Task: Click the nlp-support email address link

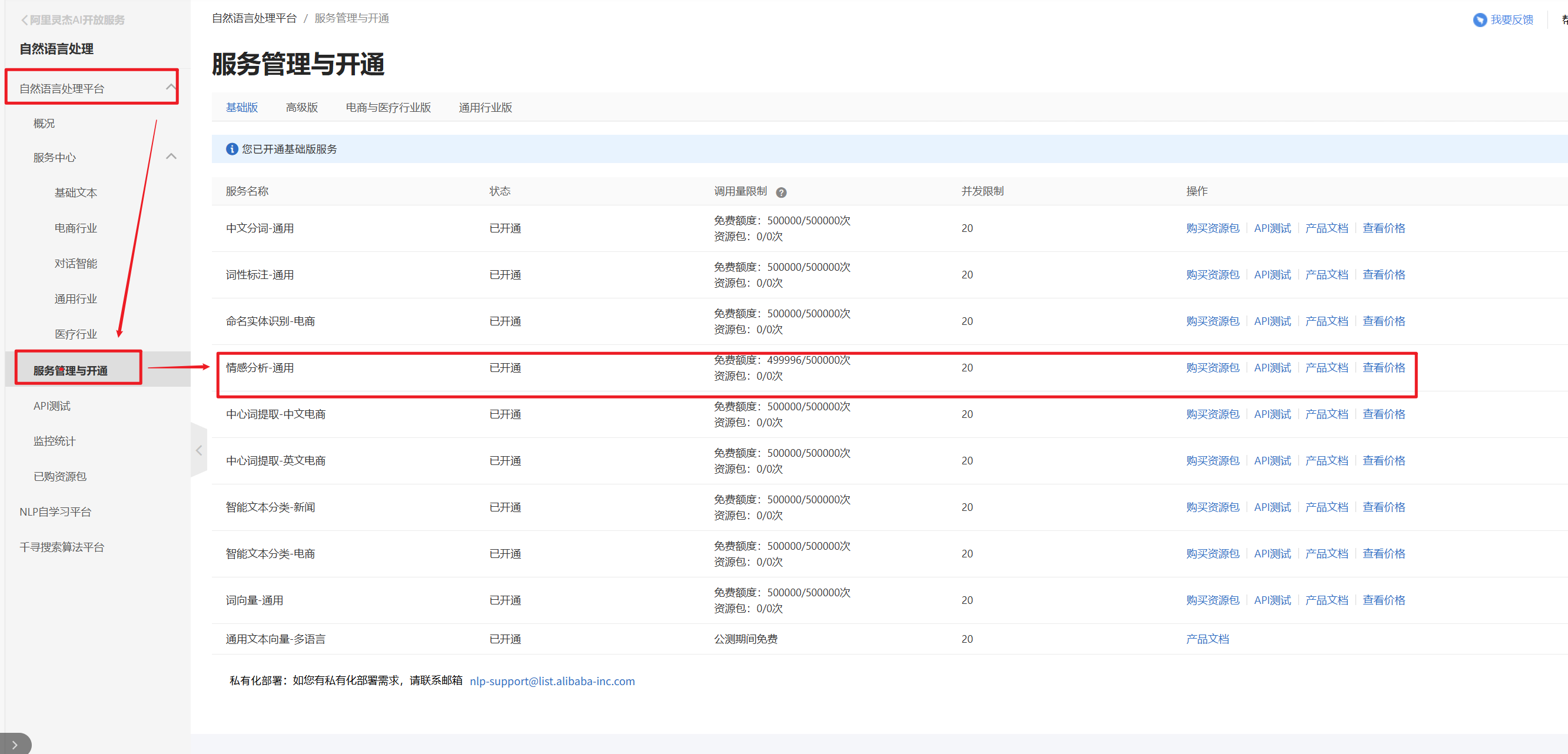Action: [x=552, y=681]
